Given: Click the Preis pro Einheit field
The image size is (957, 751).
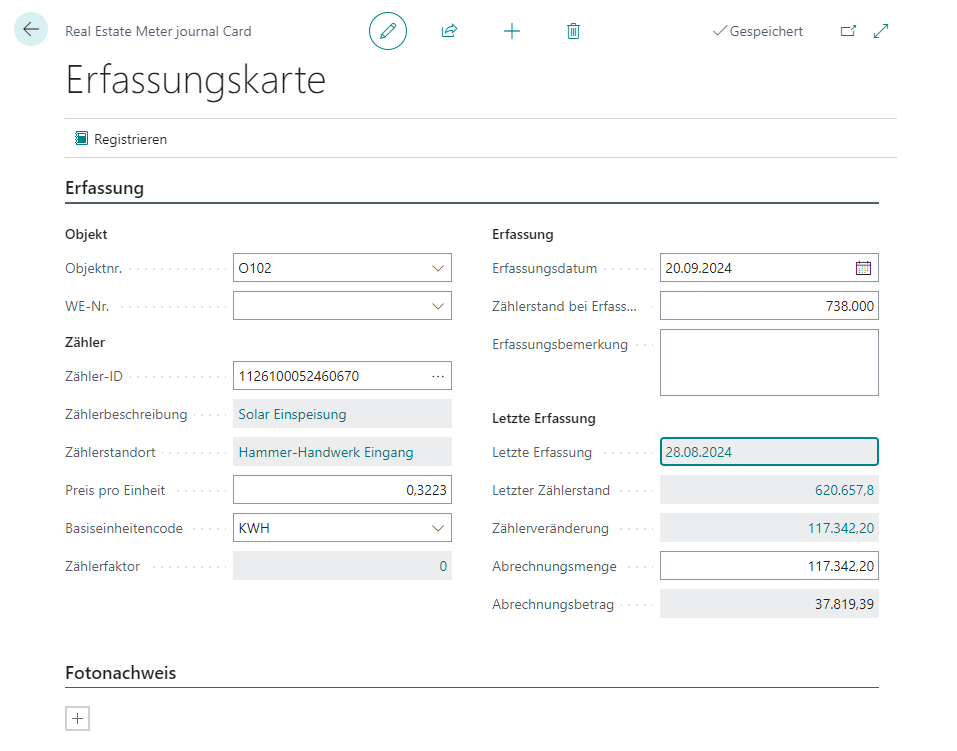Looking at the screenshot, I should (x=341, y=490).
